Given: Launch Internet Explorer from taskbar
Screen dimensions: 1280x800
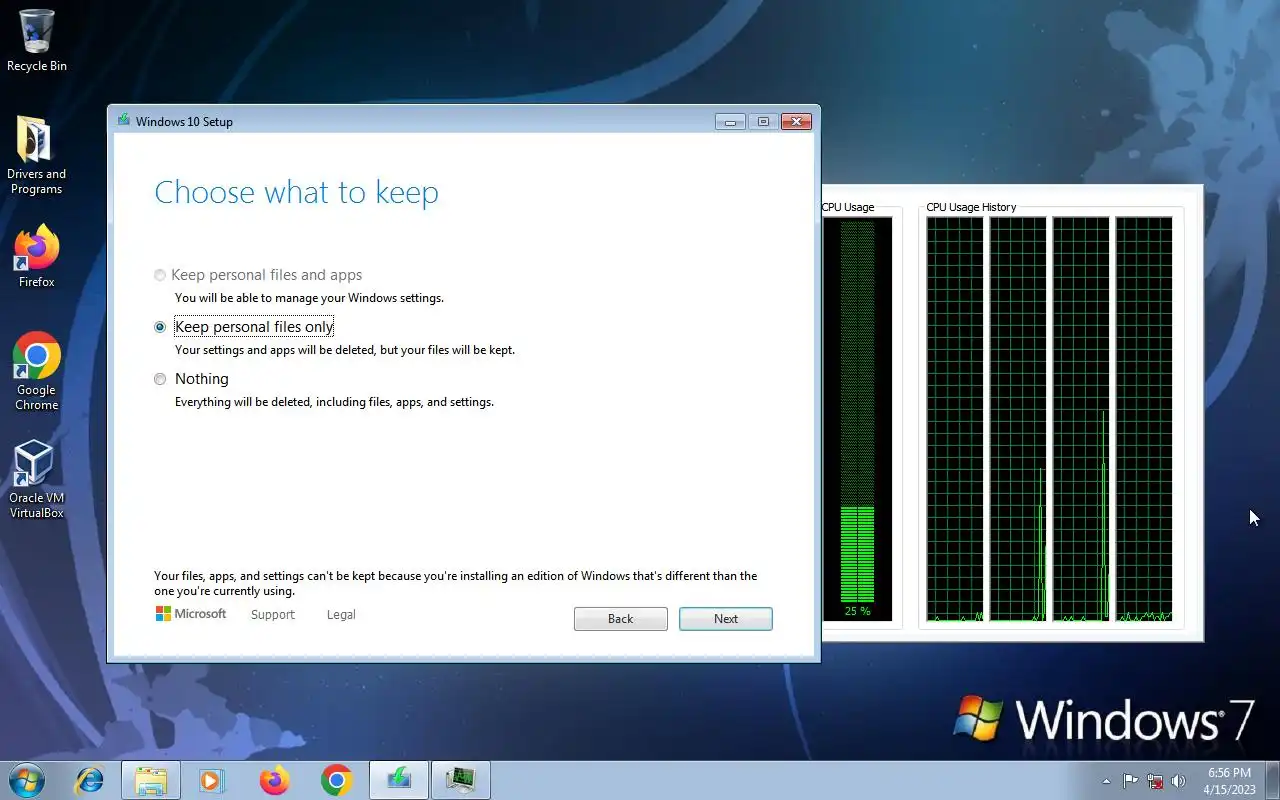Looking at the screenshot, I should (x=90, y=780).
